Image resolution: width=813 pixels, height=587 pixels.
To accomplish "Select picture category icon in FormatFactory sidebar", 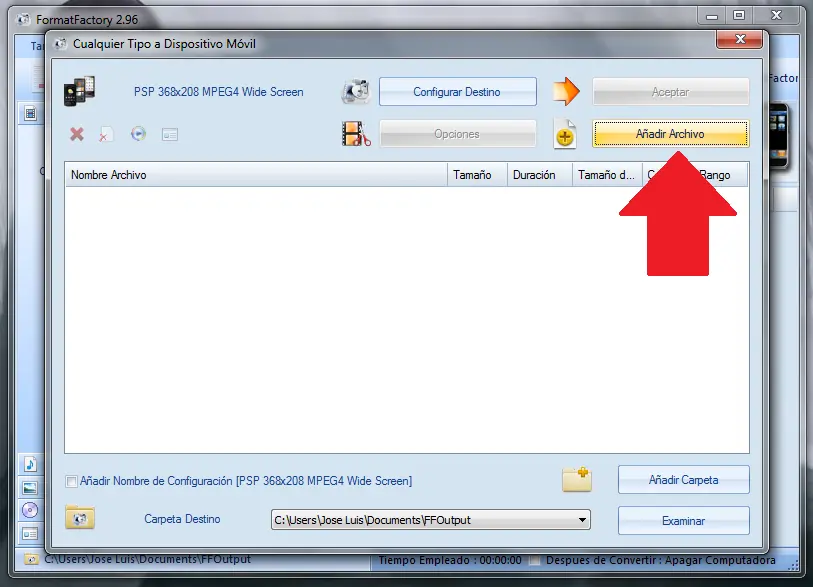I will click(30, 487).
